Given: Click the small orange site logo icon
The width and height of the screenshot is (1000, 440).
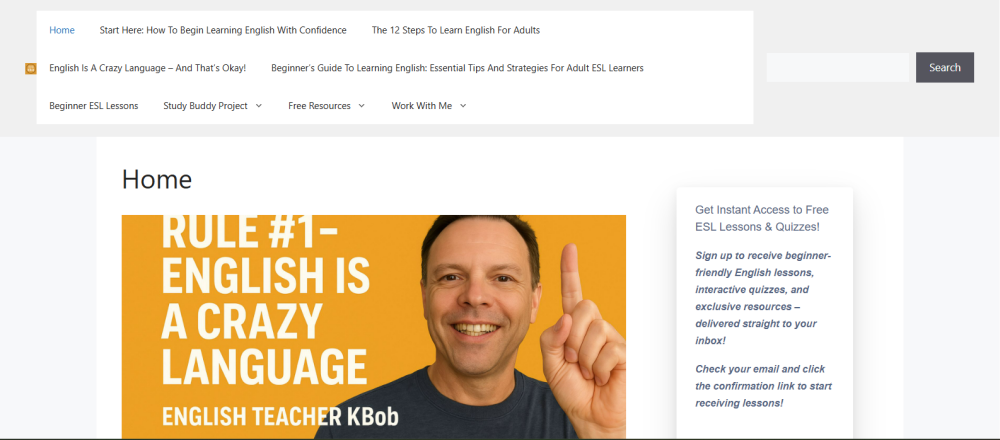Looking at the screenshot, I should click(31, 68).
